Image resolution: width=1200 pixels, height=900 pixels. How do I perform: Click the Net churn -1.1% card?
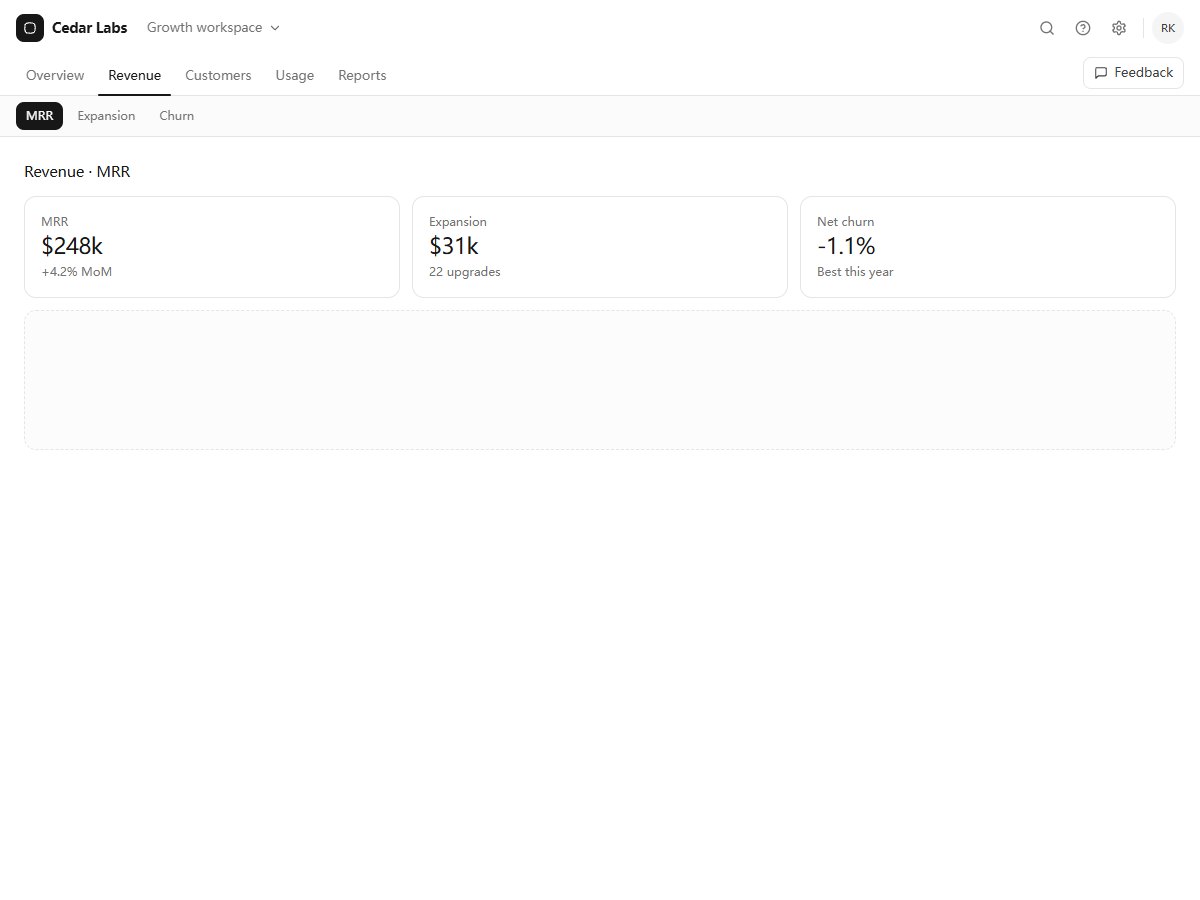988,247
